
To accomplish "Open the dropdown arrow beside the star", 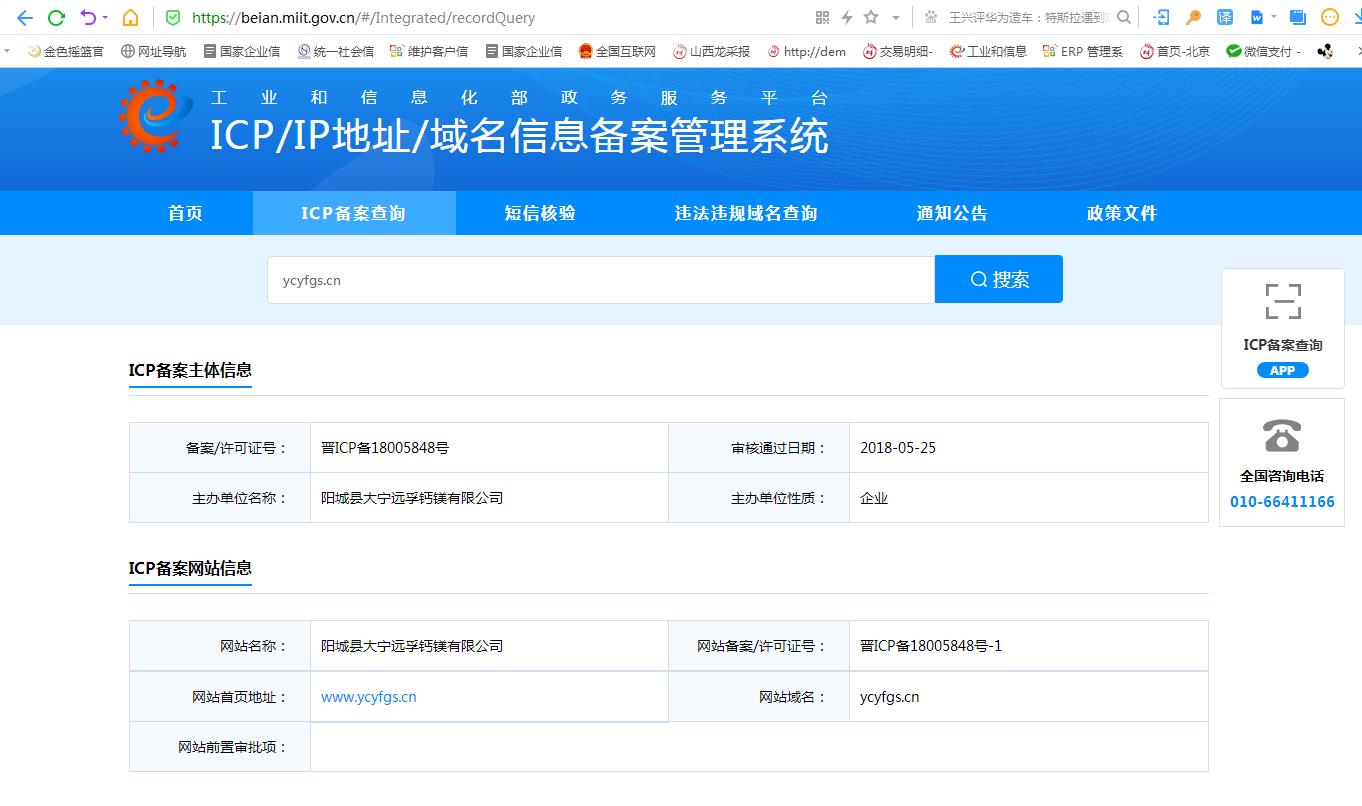I will [x=895, y=17].
